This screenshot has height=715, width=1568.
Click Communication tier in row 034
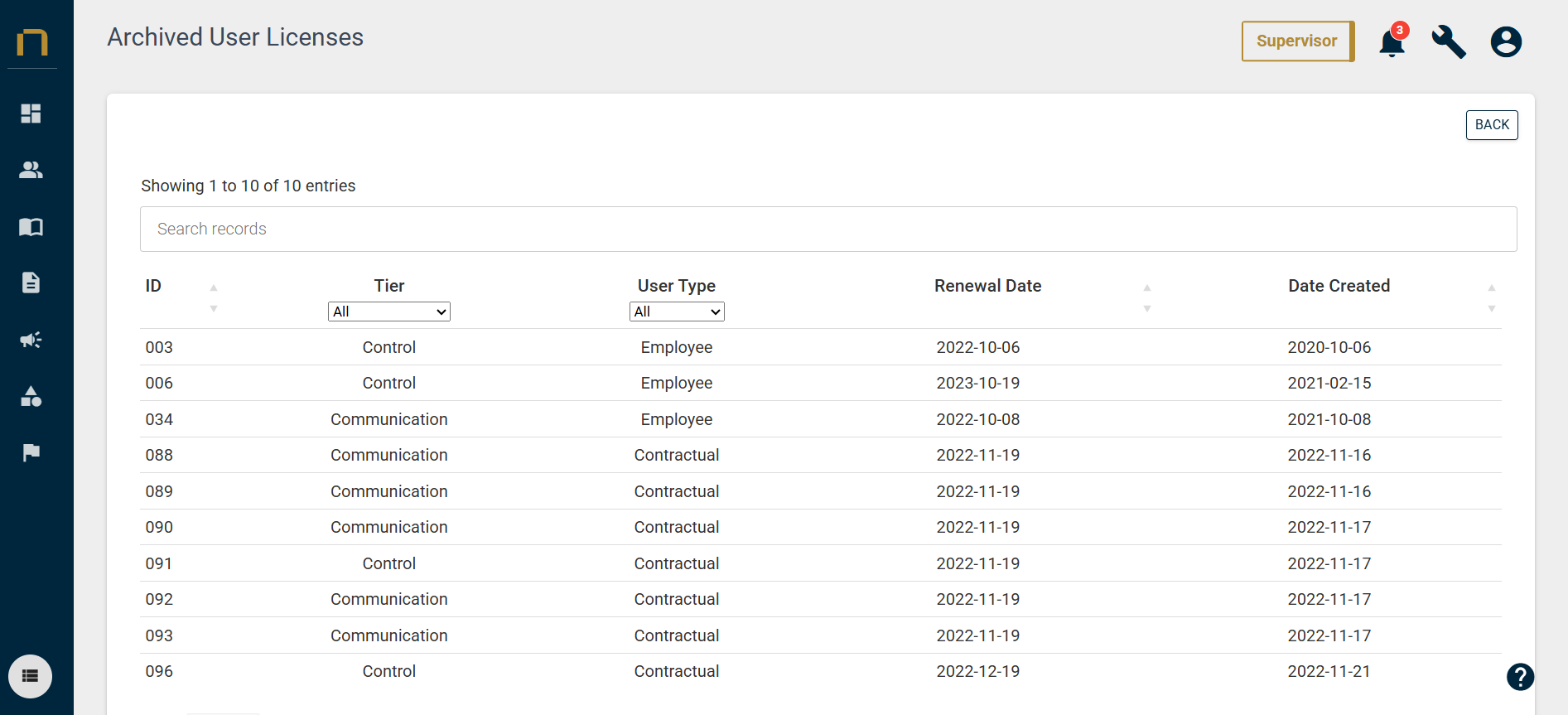[389, 419]
